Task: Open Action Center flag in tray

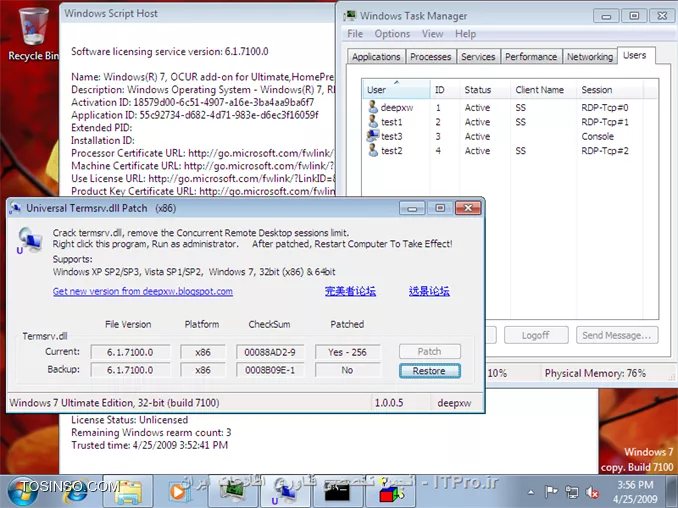Action: click(x=551, y=492)
